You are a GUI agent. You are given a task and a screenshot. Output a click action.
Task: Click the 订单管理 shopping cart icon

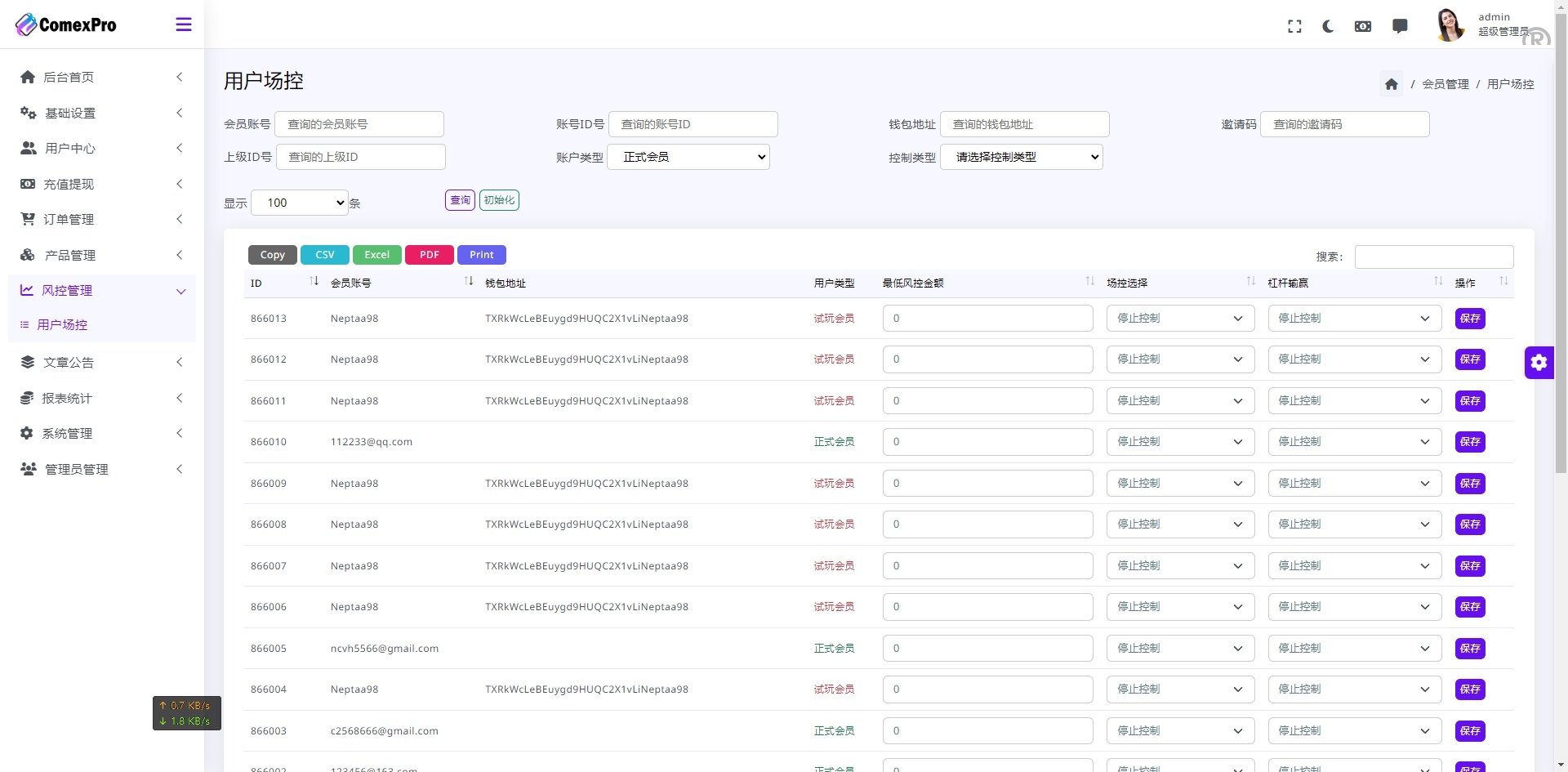tap(27, 219)
